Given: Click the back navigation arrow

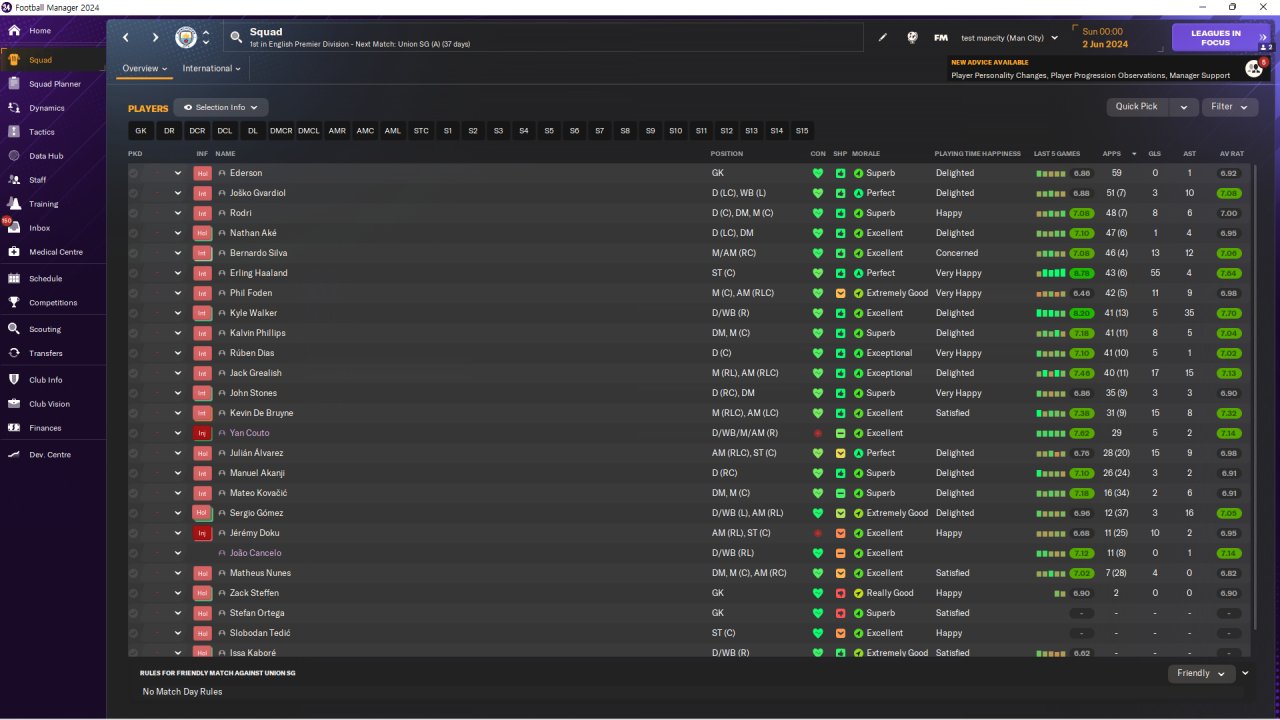Looking at the screenshot, I should point(126,38).
